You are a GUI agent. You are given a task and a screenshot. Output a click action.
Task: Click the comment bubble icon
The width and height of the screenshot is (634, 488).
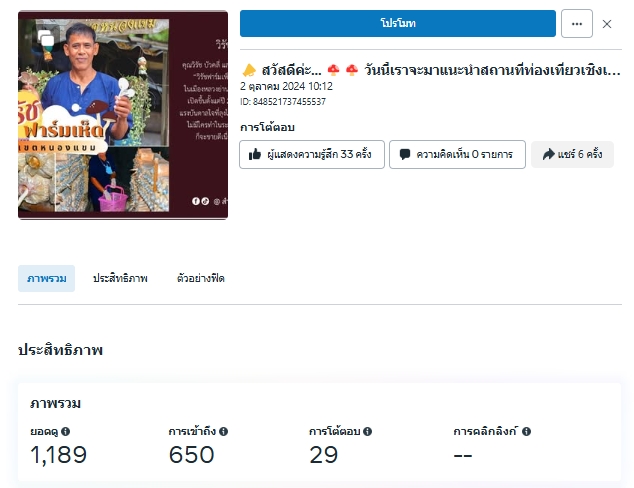click(405, 155)
